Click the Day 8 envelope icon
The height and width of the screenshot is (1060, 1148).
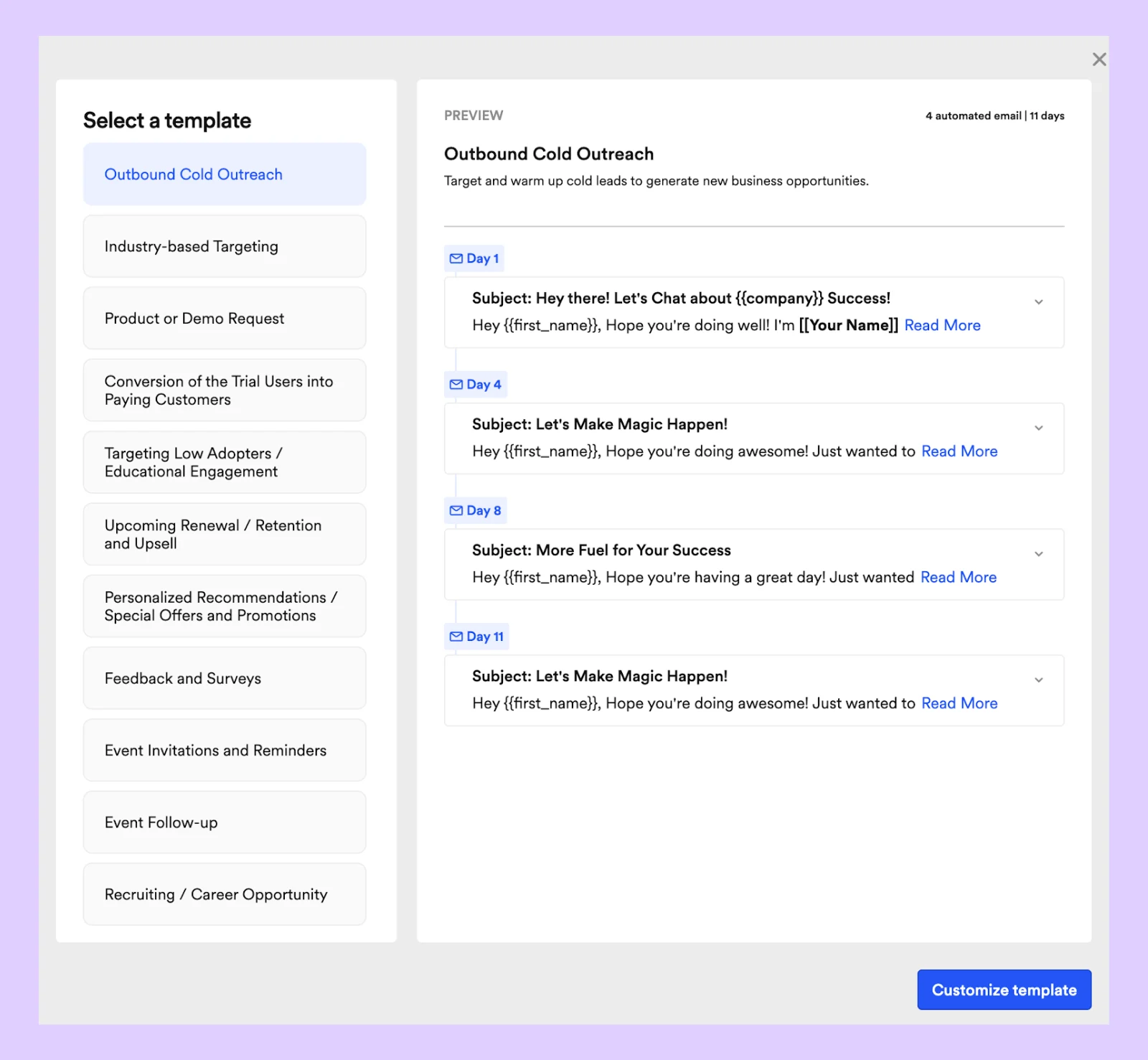[456, 510]
